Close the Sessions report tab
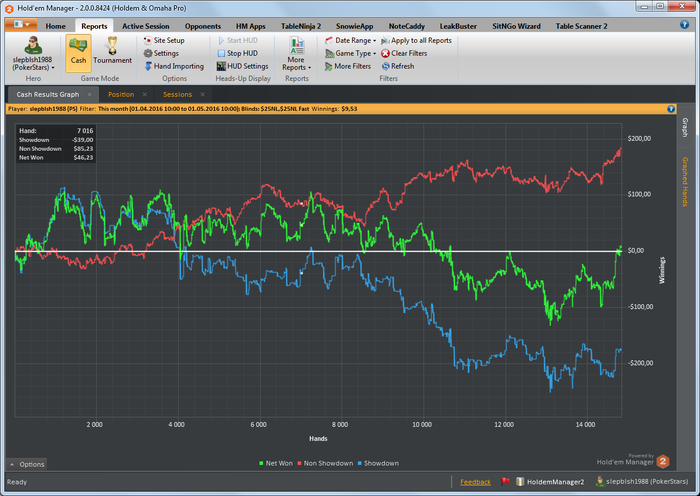The image size is (700, 496). pyautogui.click(x=203, y=94)
